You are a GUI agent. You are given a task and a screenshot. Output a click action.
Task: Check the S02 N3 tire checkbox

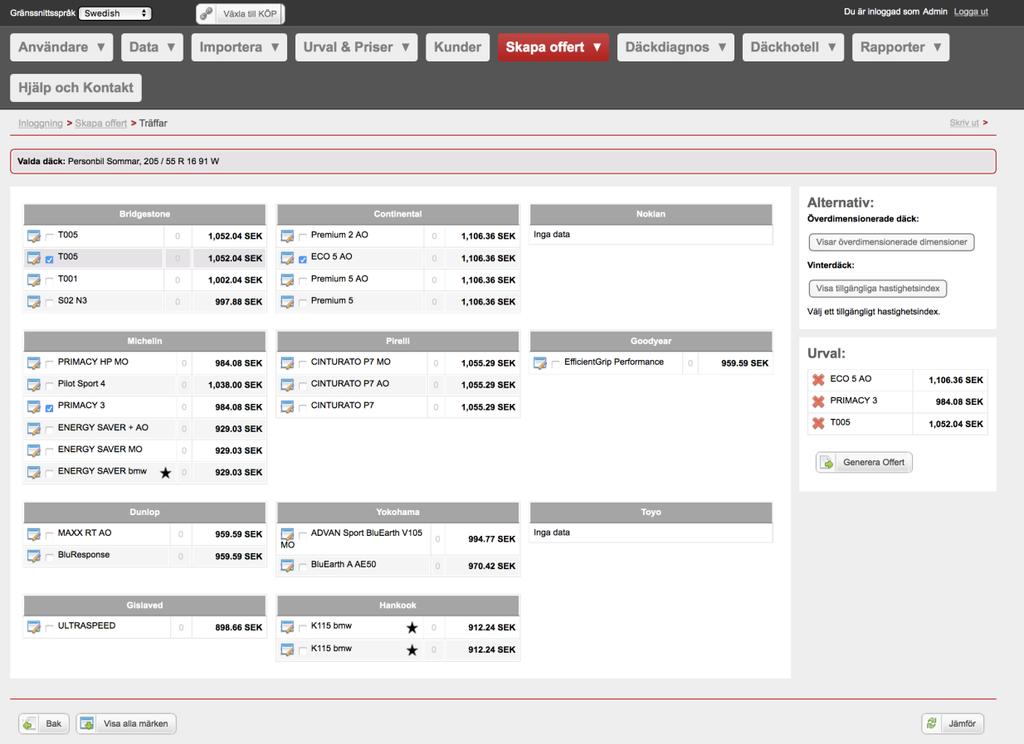(49, 302)
